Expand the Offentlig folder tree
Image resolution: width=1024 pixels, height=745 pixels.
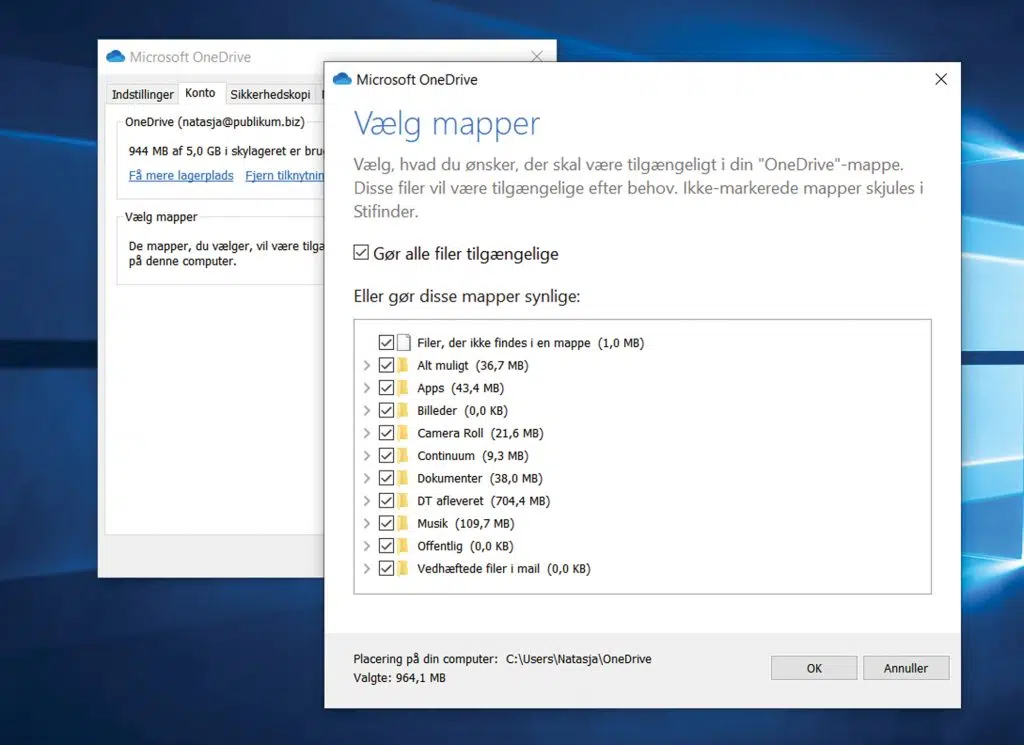pyautogui.click(x=367, y=546)
